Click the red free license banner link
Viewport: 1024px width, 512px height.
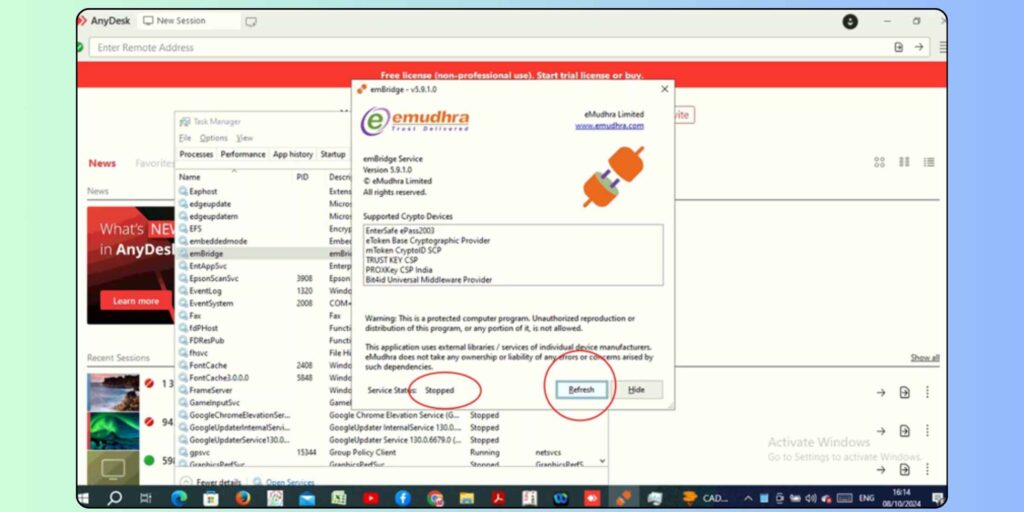[511, 75]
